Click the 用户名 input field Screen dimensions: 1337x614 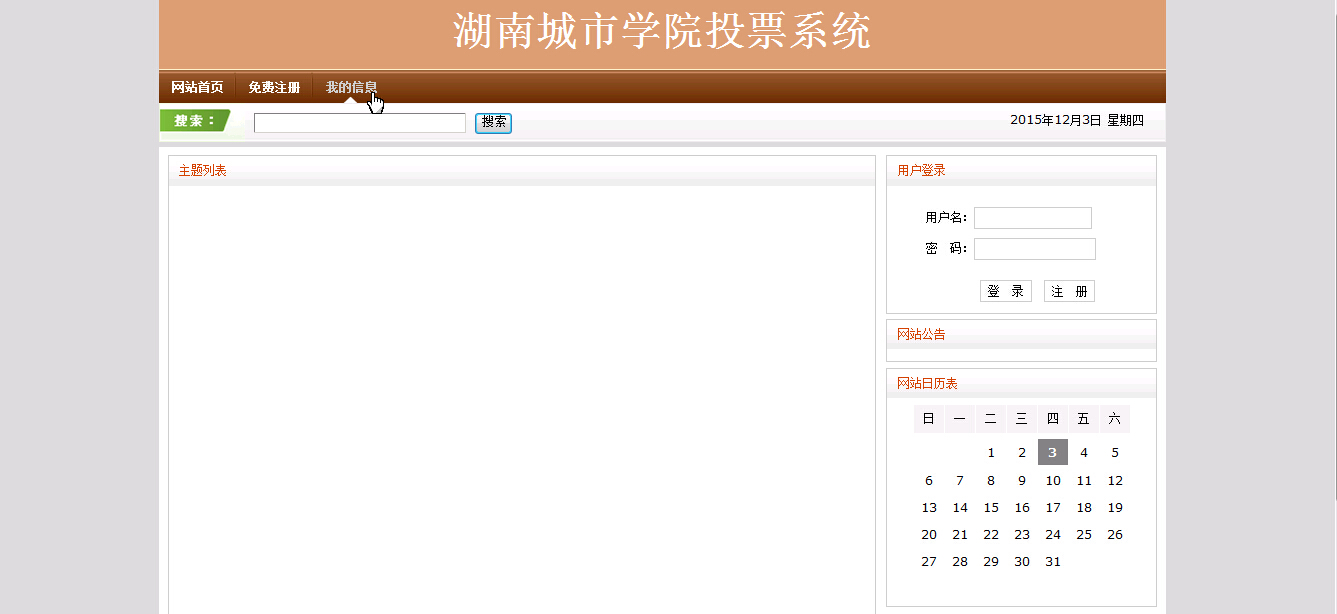click(x=1033, y=218)
